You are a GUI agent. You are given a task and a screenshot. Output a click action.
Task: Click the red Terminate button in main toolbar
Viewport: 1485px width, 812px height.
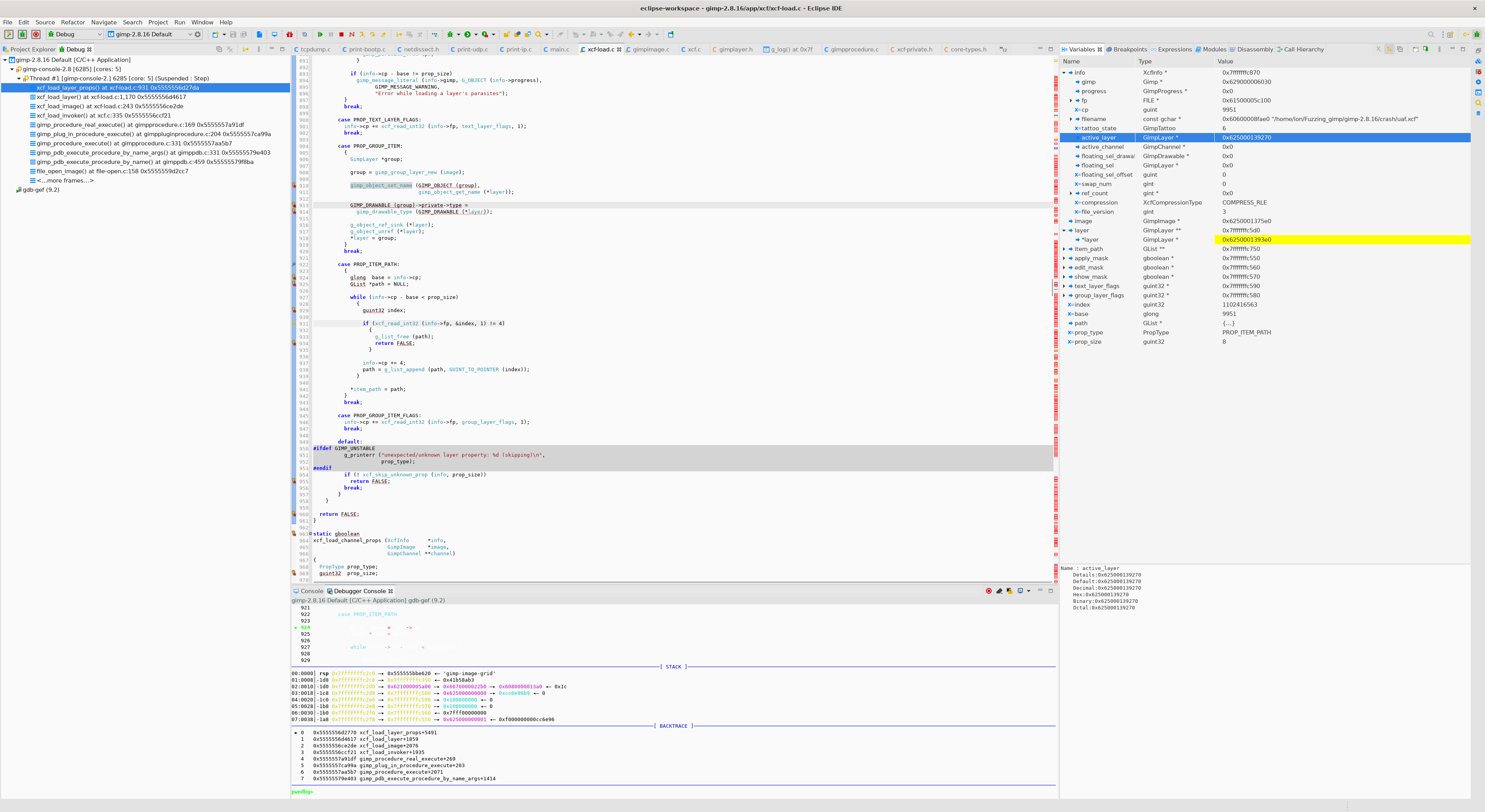point(341,34)
